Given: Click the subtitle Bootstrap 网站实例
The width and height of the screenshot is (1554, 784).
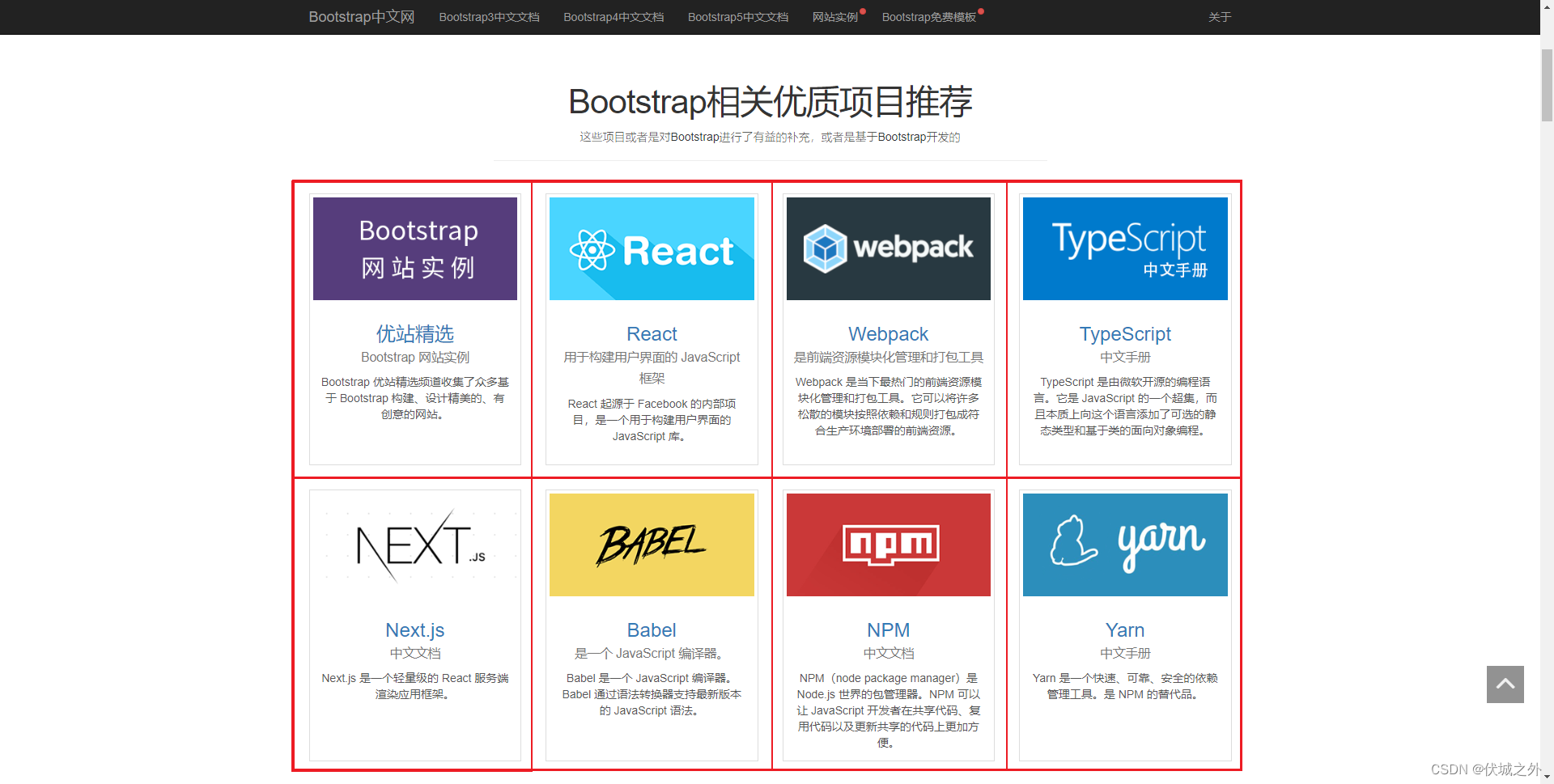Looking at the screenshot, I should (x=415, y=357).
